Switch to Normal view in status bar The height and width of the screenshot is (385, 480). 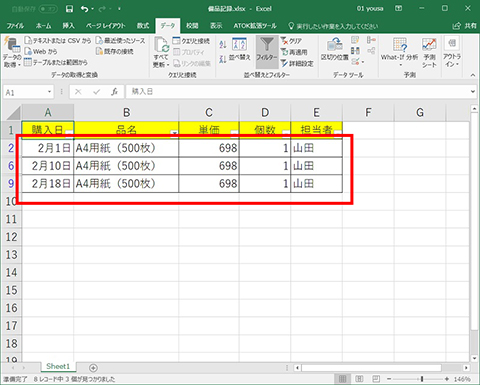point(342,379)
